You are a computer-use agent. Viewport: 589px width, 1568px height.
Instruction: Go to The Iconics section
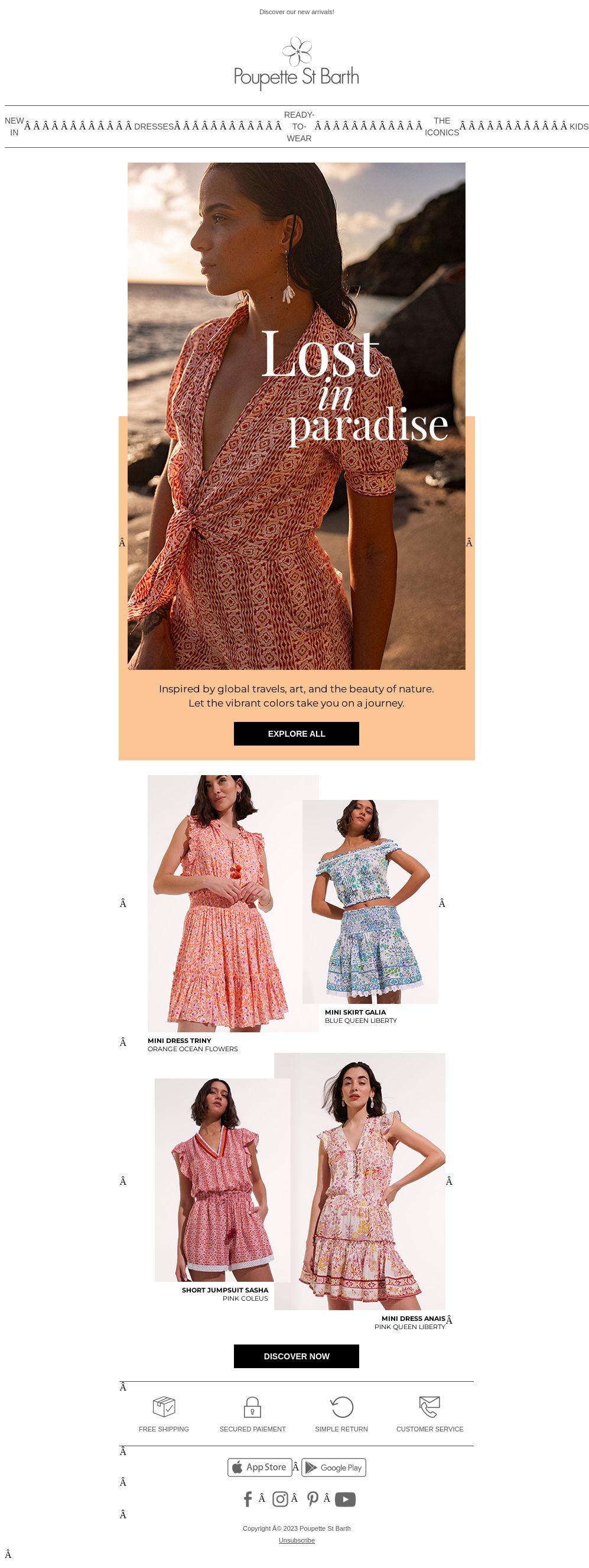tap(442, 127)
